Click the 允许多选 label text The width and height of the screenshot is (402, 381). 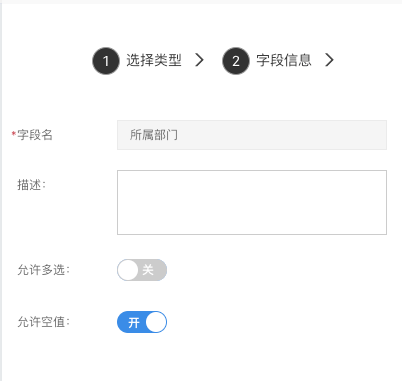point(44,270)
